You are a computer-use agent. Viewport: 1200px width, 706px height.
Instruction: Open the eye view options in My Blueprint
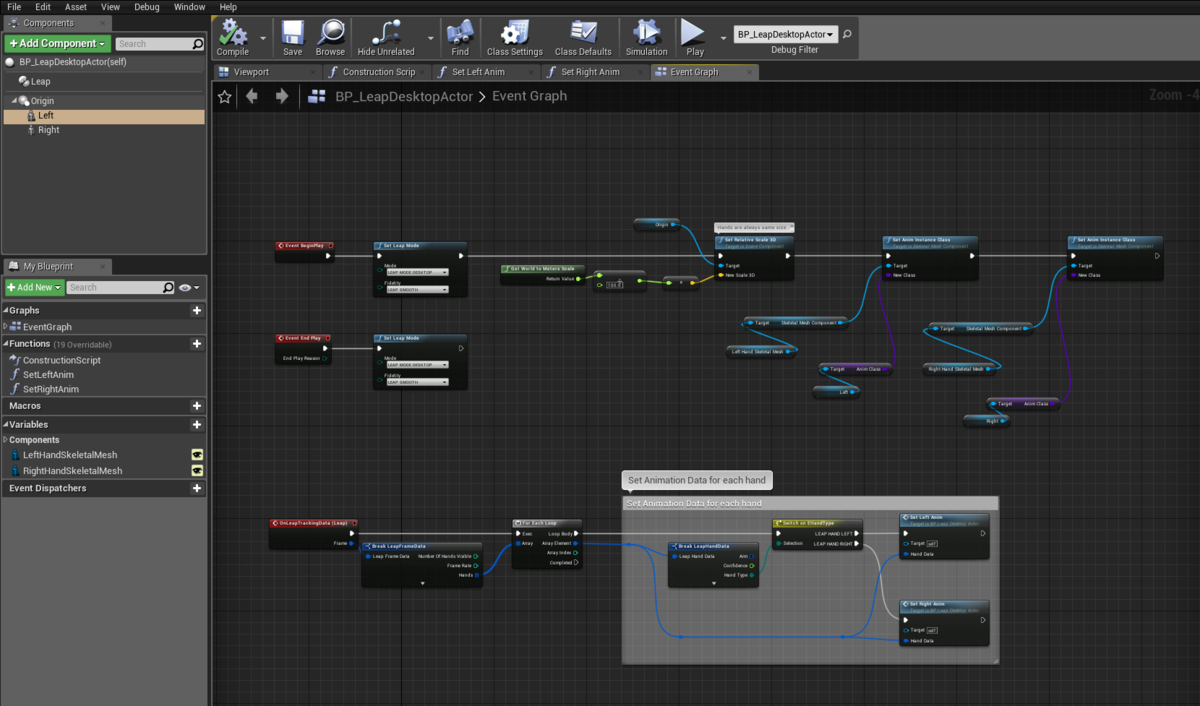point(187,287)
